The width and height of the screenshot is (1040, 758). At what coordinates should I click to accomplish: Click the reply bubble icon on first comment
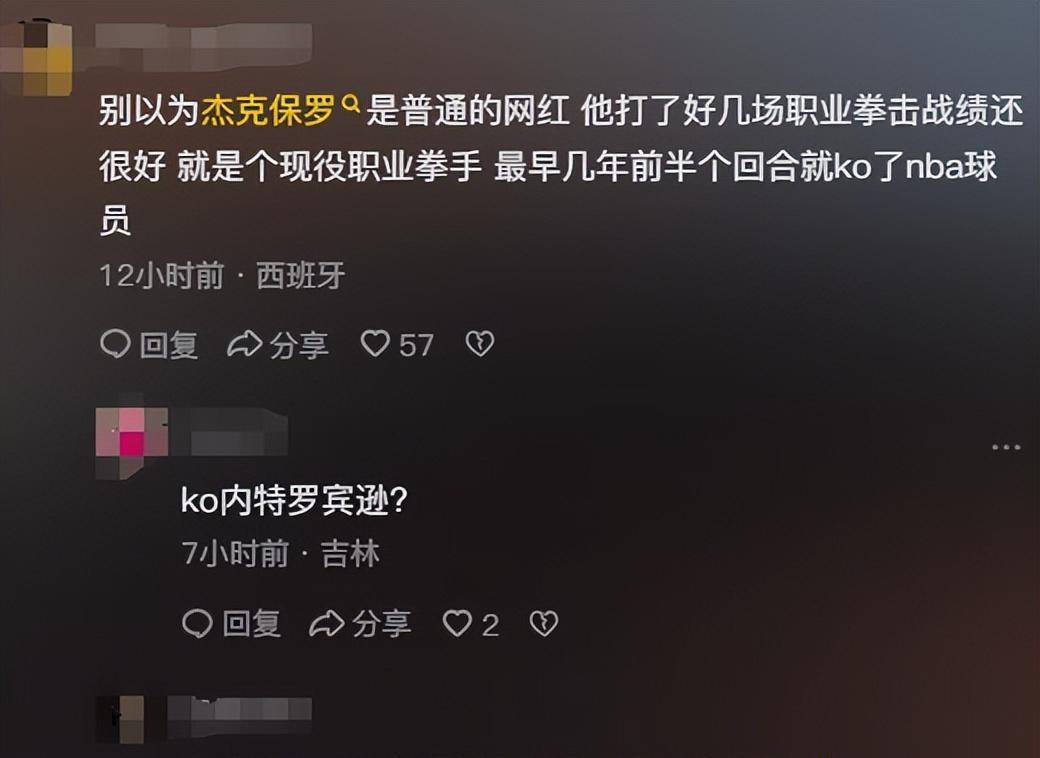(115, 344)
